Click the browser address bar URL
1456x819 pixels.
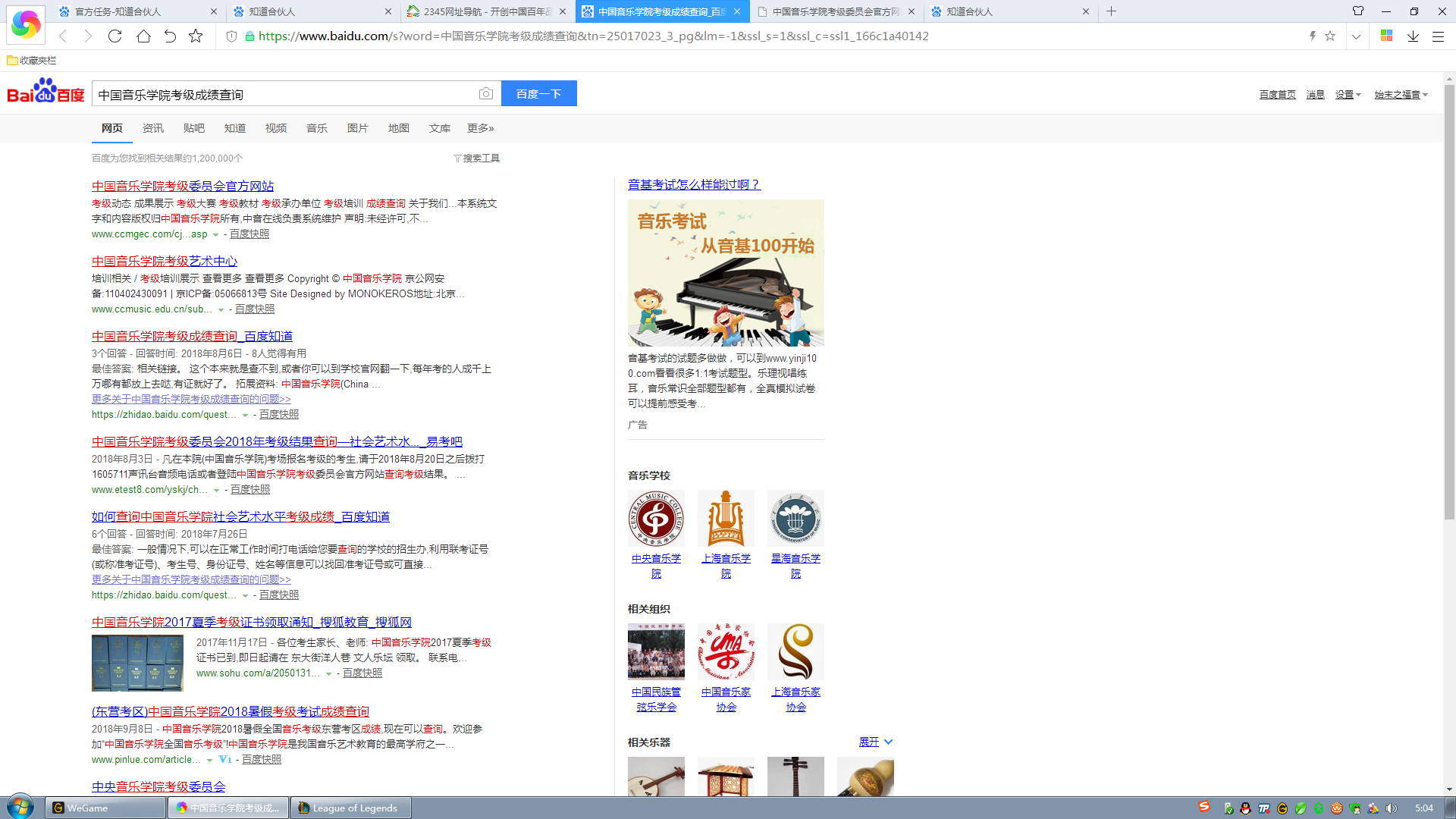point(593,36)
